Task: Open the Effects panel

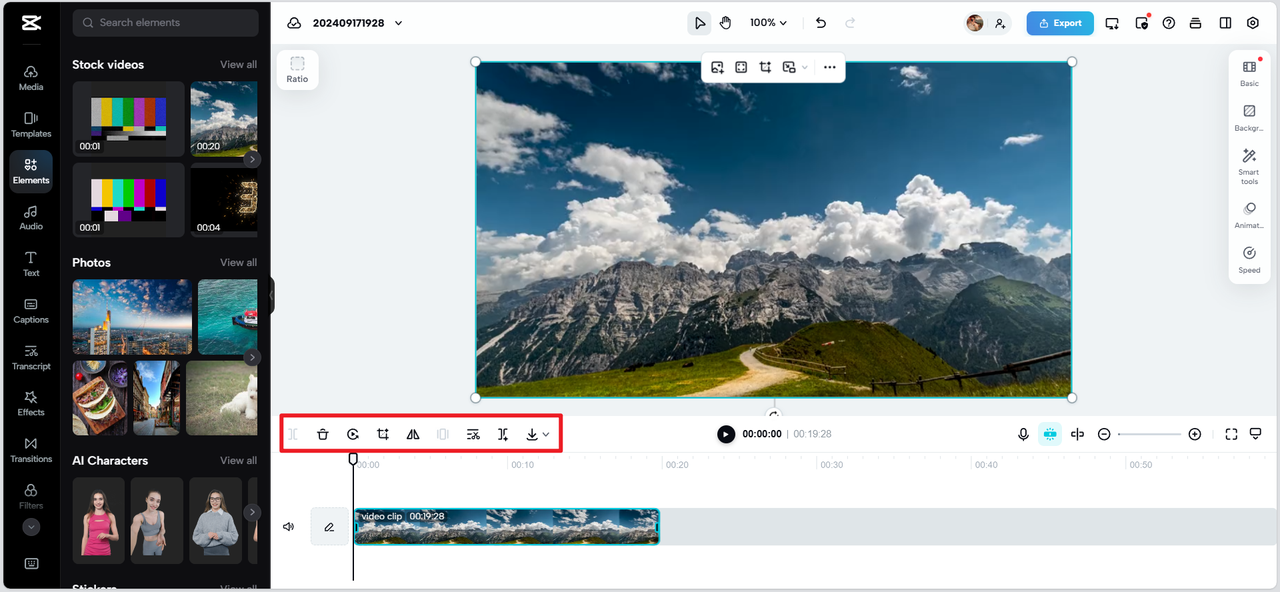Action: (31, 403)
